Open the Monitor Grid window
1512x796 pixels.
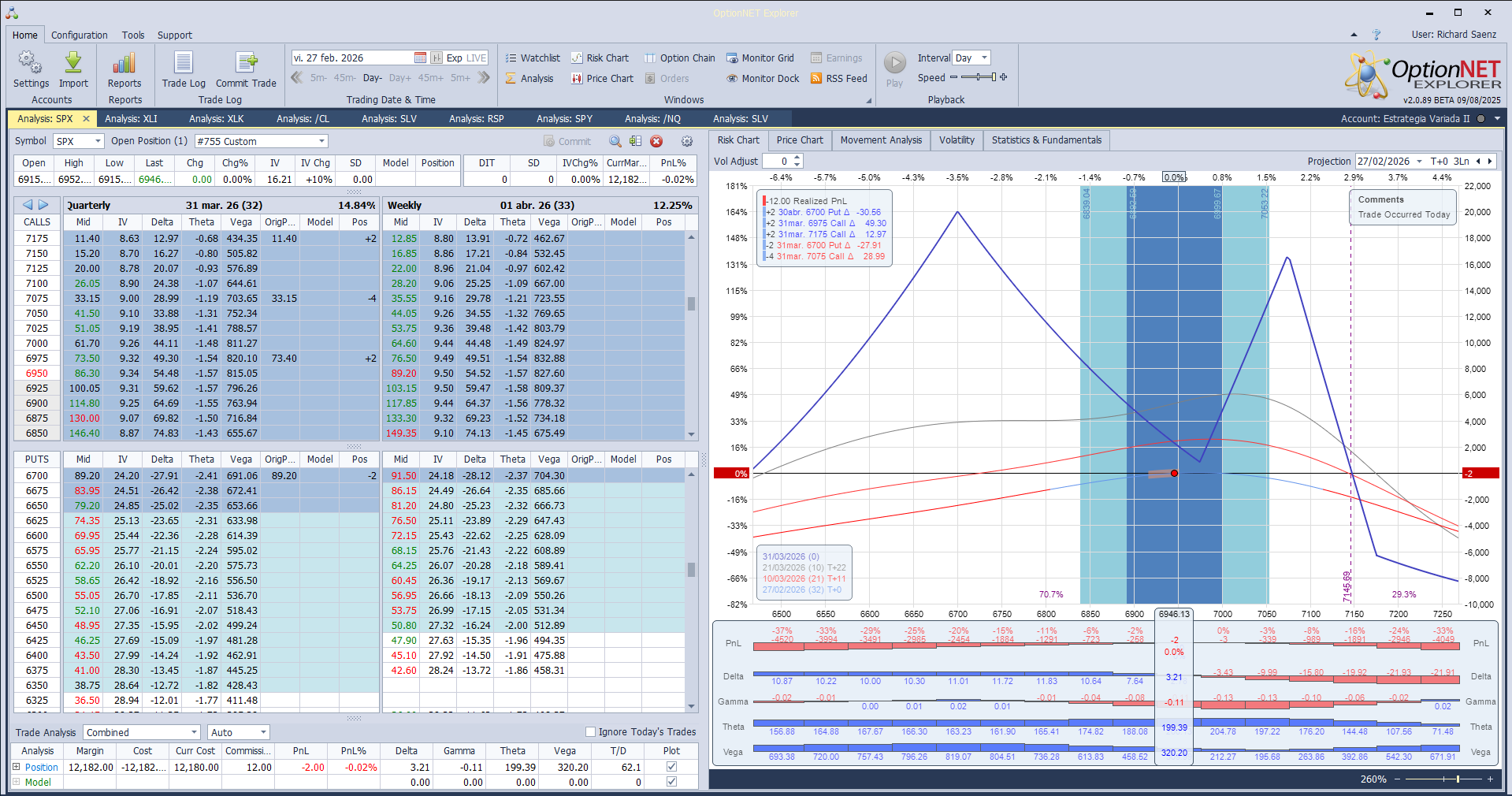coord(760,58)
